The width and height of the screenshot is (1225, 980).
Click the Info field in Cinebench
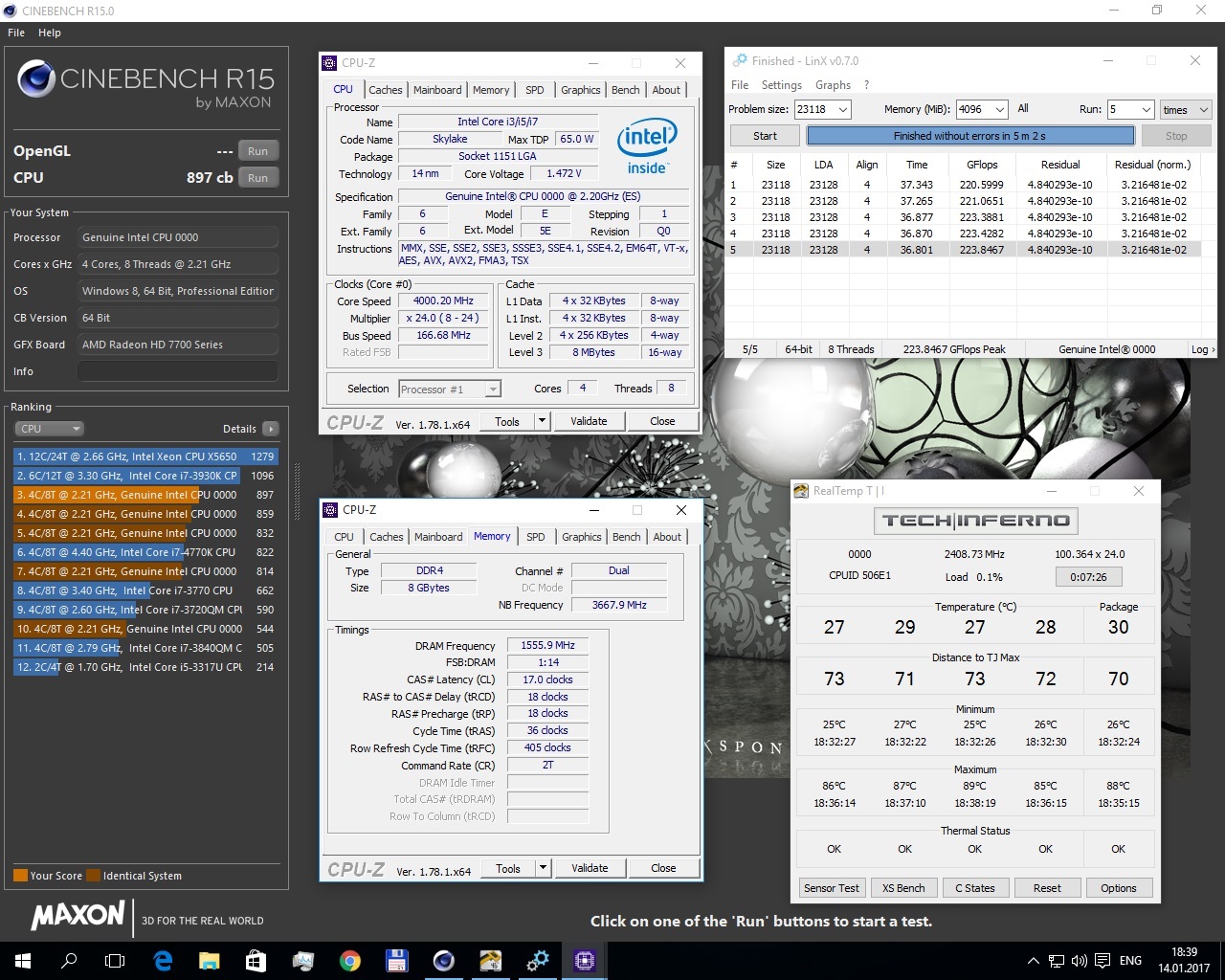coord(178,371)
